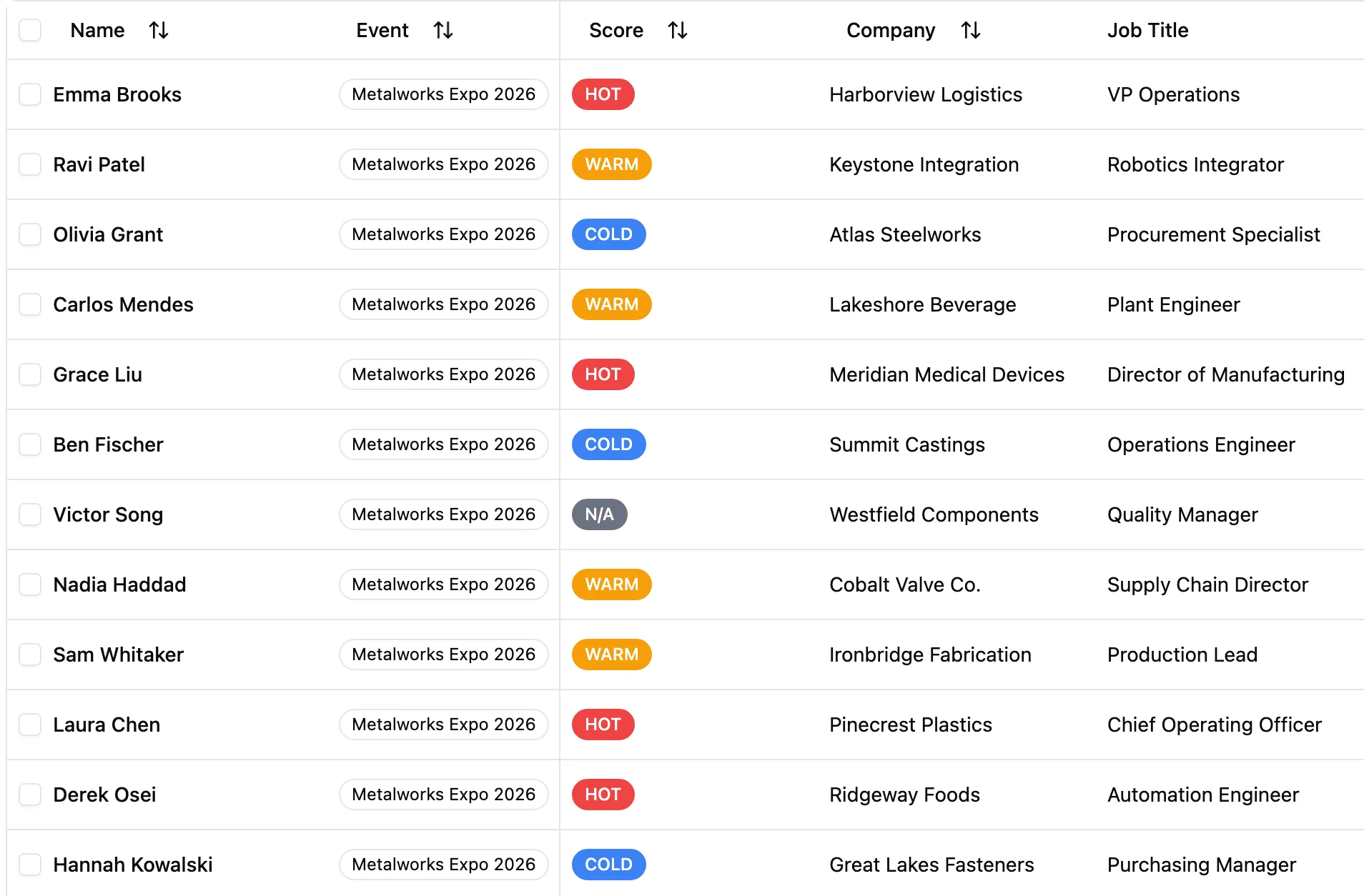Screen dimensions: 1364x896
Task: Click the company Ironbridge Fabrication
Action: [x=930, y=654]
